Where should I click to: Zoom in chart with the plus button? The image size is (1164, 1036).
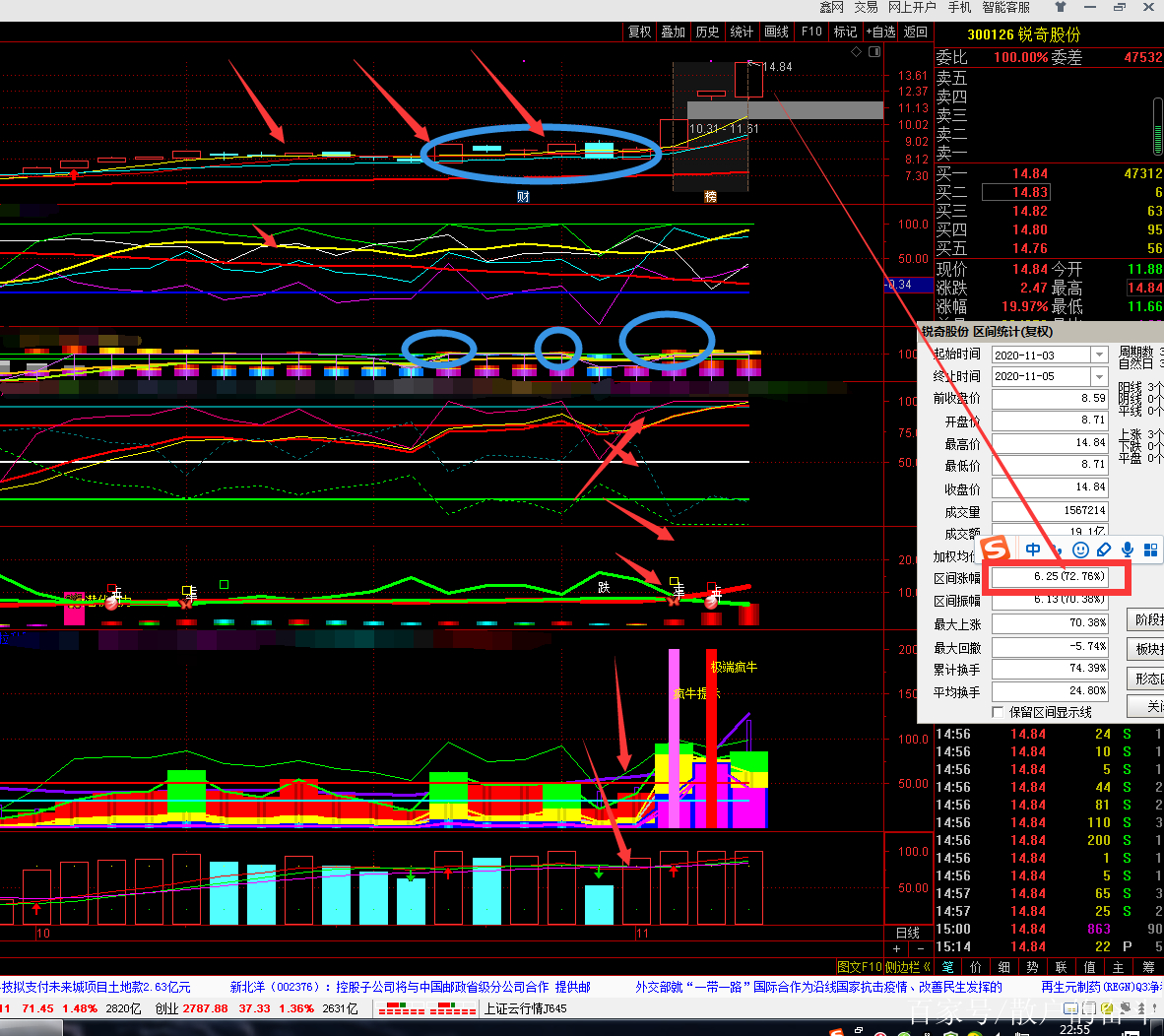pyautogui.click(x=896, y=949)
